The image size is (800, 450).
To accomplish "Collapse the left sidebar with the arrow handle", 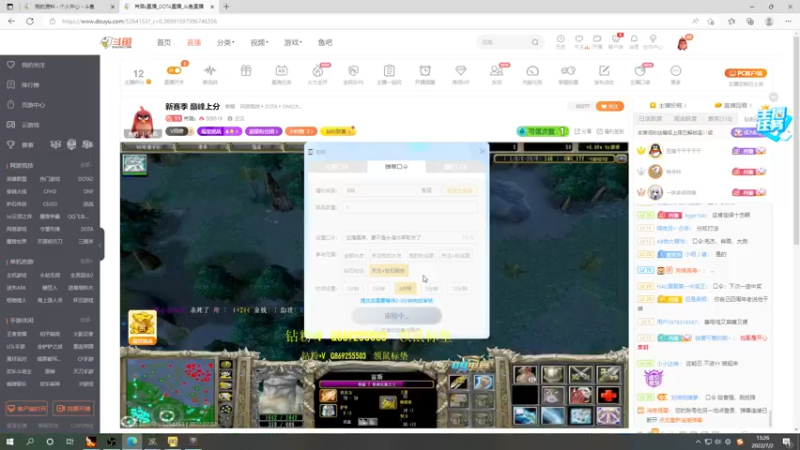I will (101, 244).
